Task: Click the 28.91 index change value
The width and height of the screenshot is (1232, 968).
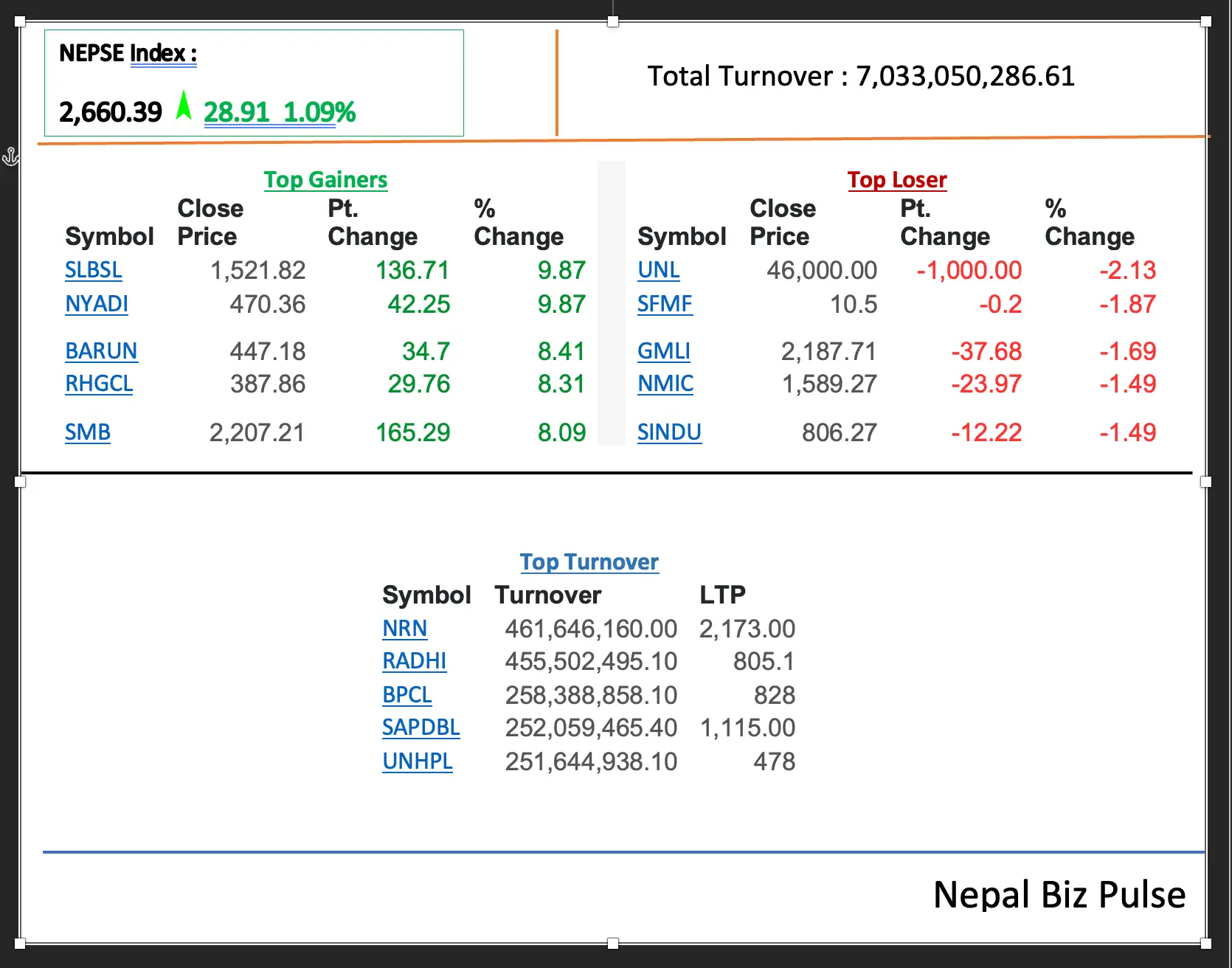Action: 236,112
